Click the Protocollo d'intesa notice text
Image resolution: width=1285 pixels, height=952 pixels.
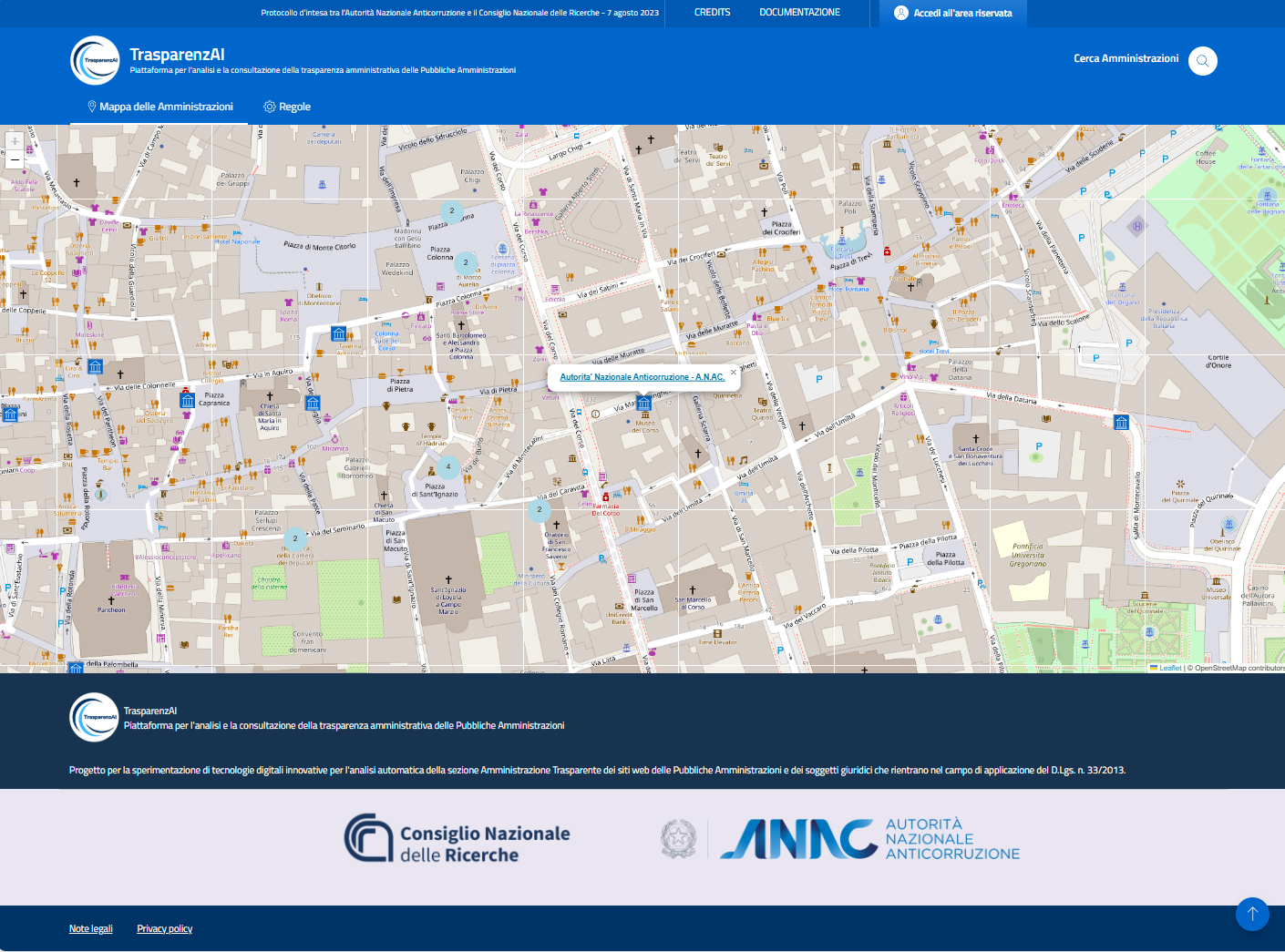pos(460,13)
